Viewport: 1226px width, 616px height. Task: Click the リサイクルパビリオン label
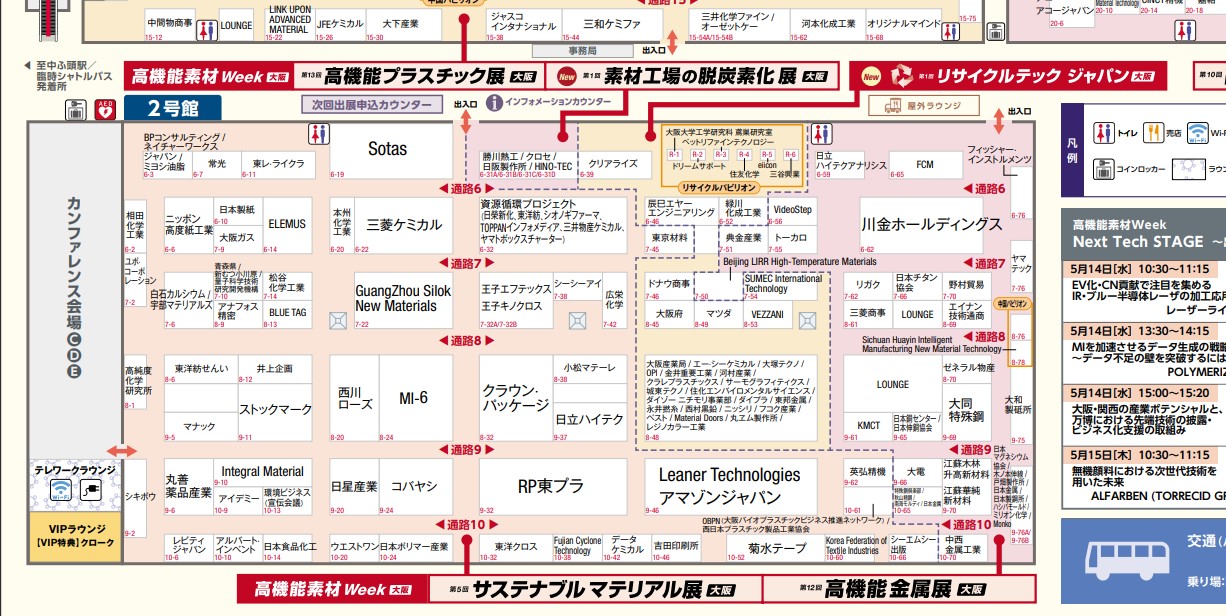click(x=721, y=187)
